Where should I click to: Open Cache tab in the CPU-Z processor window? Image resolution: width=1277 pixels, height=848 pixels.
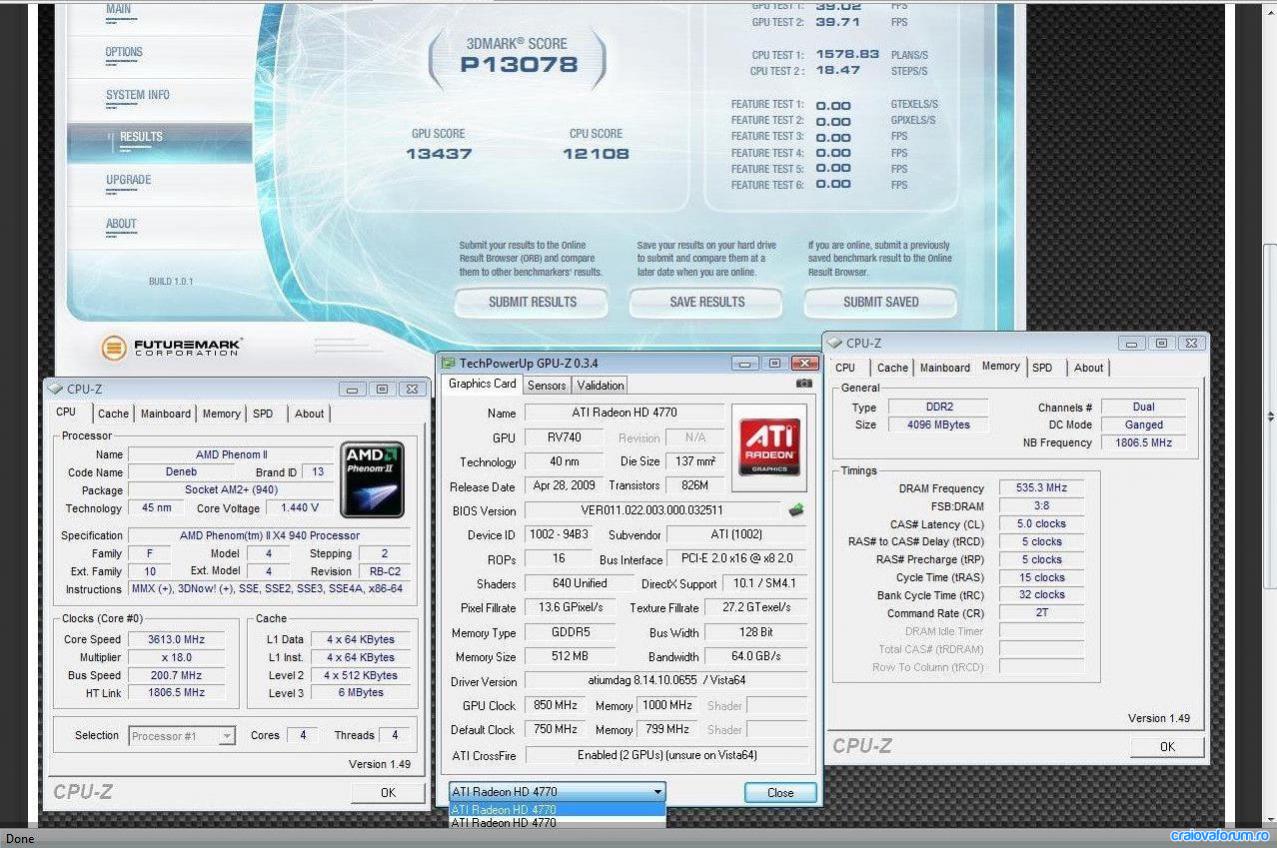tap(113, 414)
